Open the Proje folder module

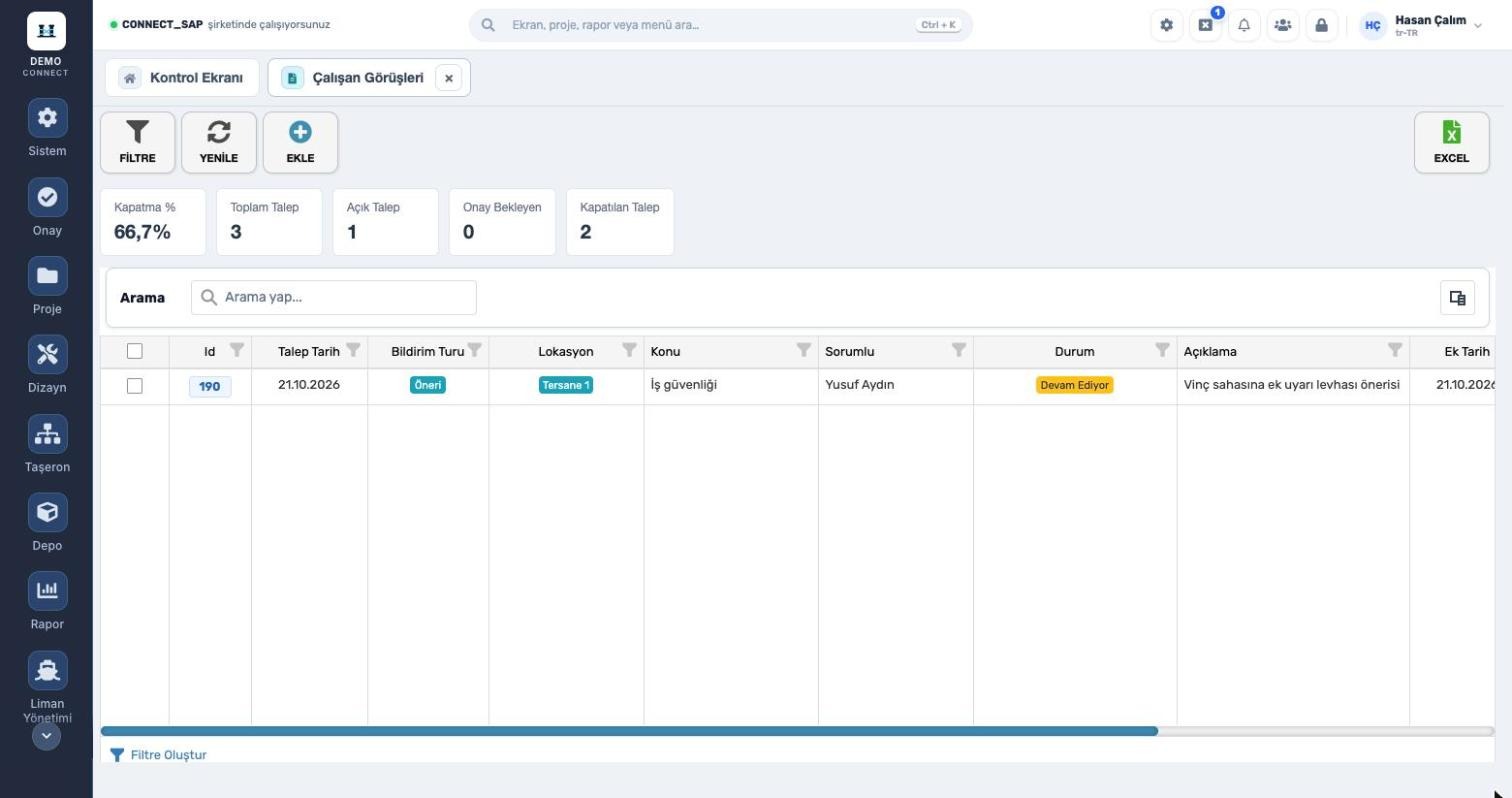[x=47, y=276]
